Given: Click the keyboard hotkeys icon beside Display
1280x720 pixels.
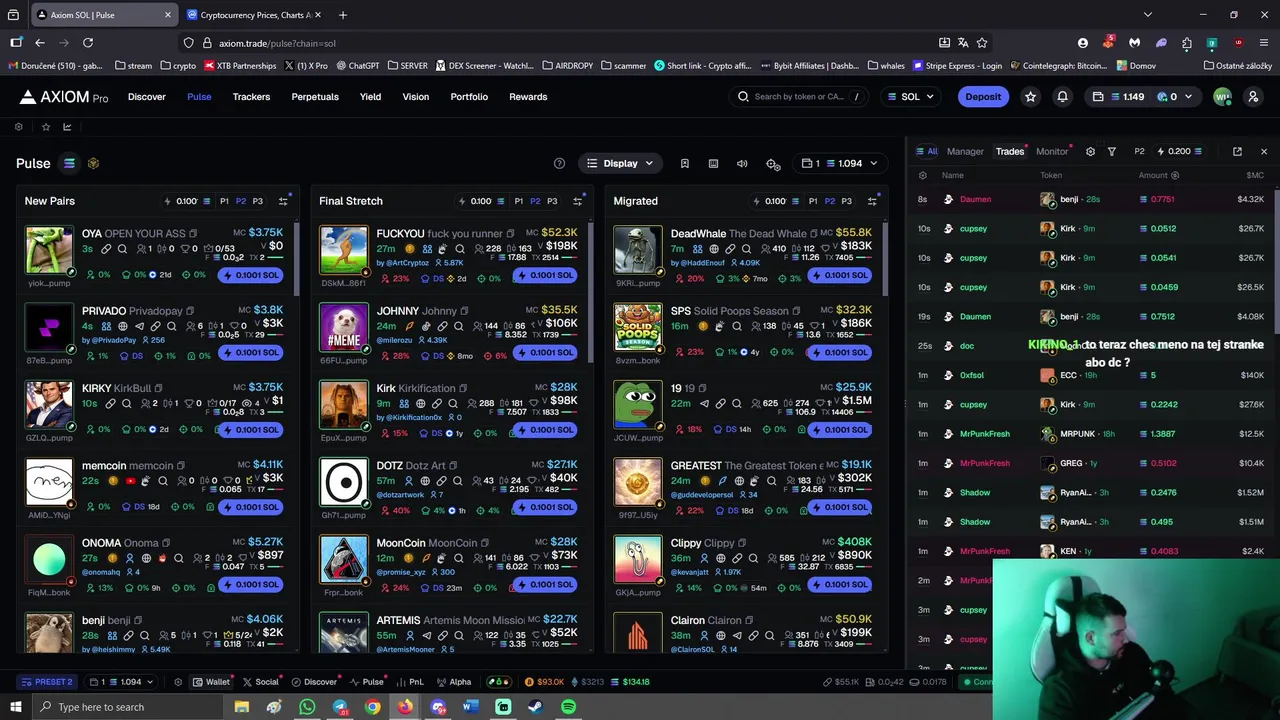Looking at the screenshot, I should point(713,163).
